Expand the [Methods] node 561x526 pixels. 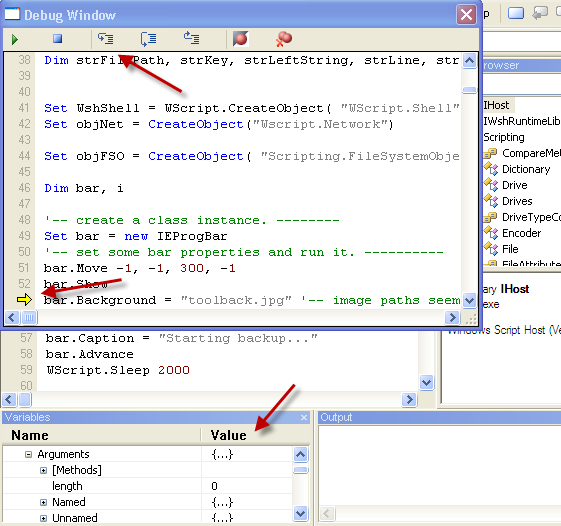tap(43, 470)
